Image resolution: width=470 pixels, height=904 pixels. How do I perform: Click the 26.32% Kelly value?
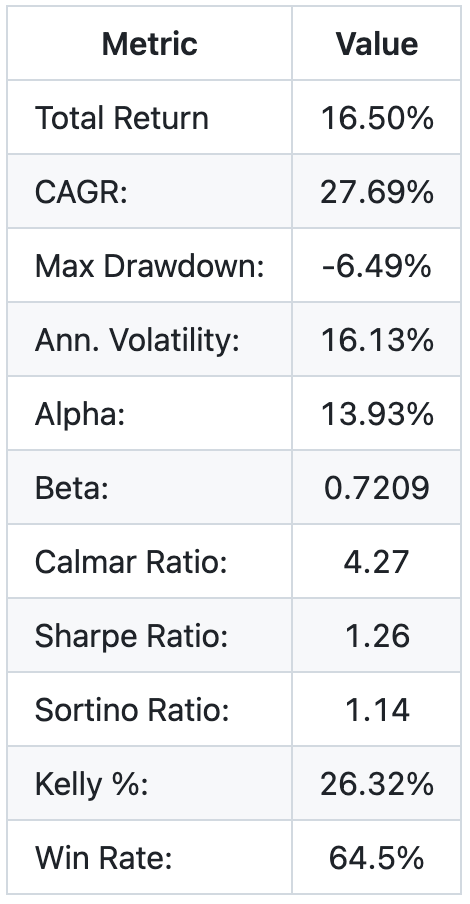point(377,784)
